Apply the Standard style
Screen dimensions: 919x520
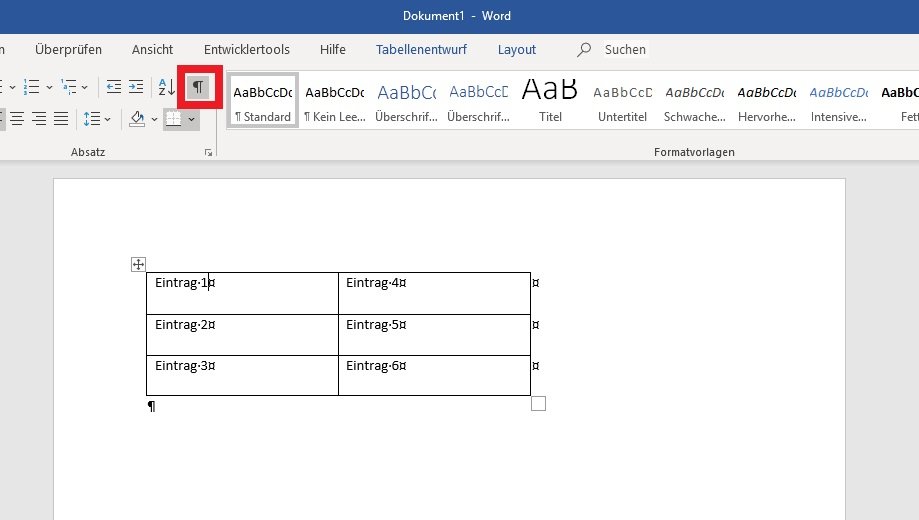(x=263, y=100)
